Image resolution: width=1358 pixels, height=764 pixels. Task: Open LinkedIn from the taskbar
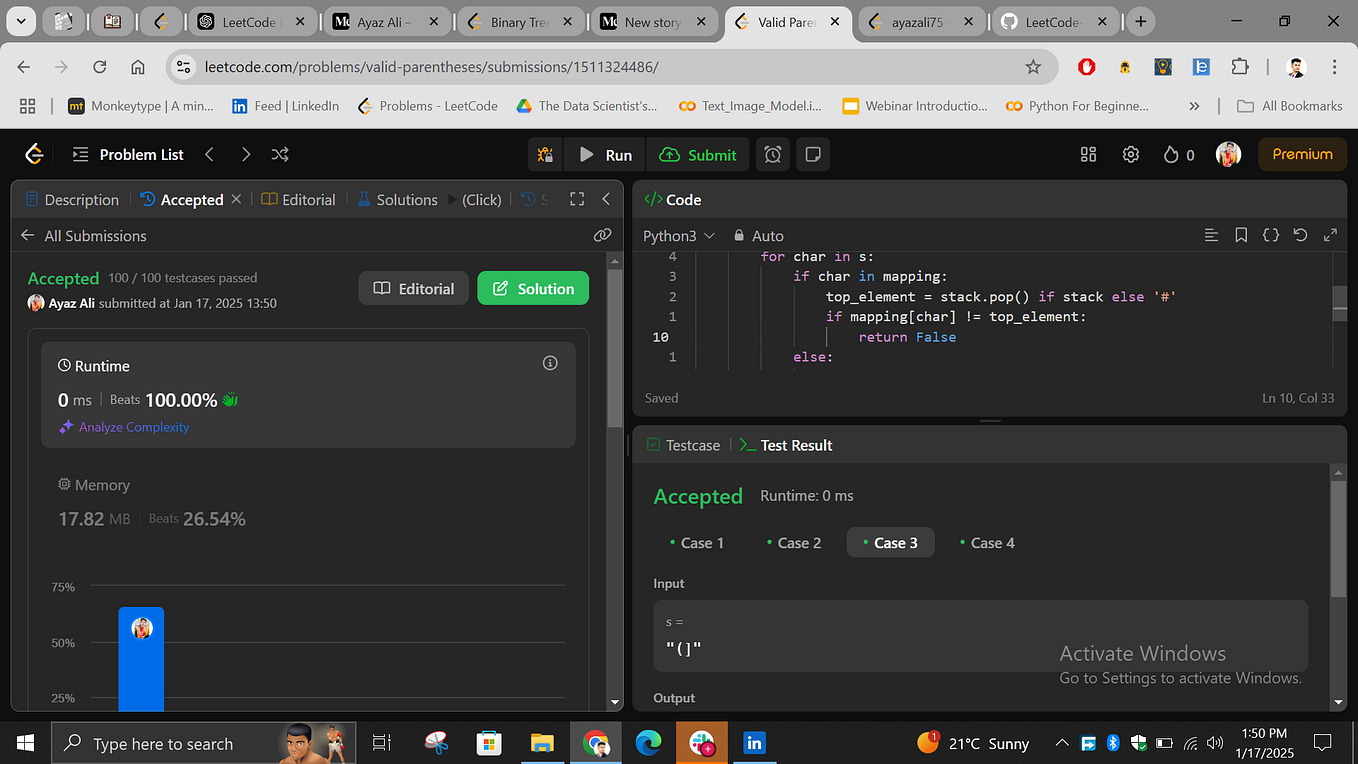(x=754, y=743)
